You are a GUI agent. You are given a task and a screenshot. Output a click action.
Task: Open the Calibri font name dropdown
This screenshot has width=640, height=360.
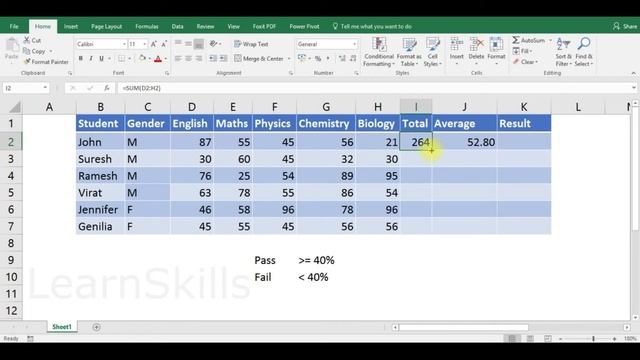[x=124, y=44]
